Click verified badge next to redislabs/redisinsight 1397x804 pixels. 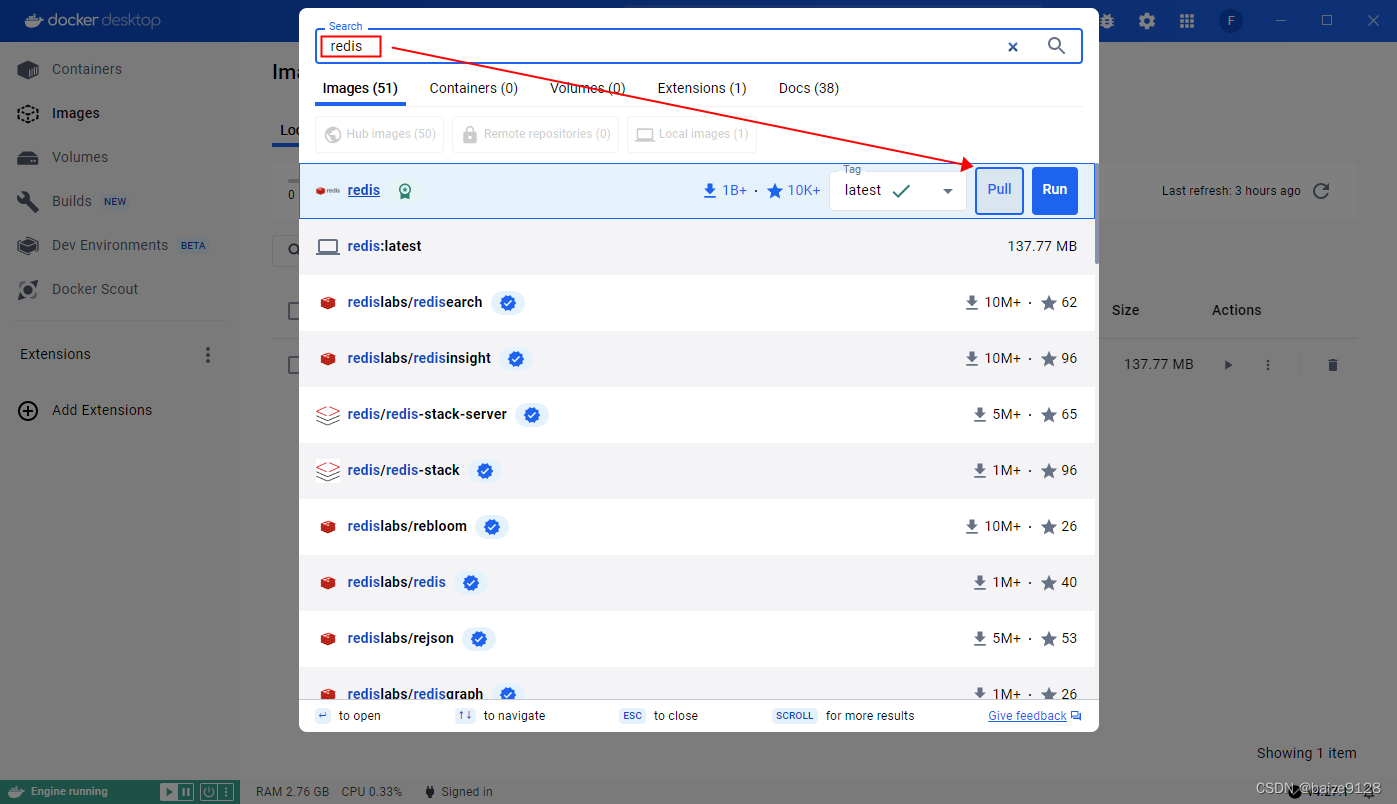(516, 358)
